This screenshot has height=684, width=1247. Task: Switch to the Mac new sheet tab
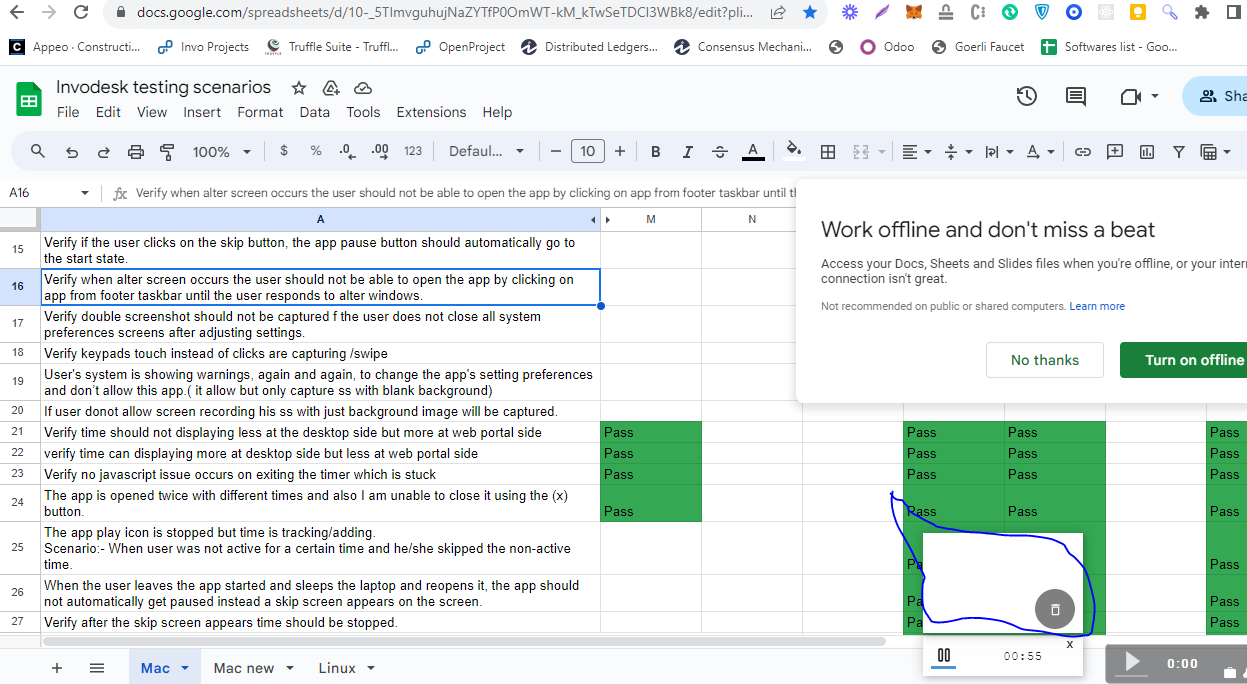(243, 668)
